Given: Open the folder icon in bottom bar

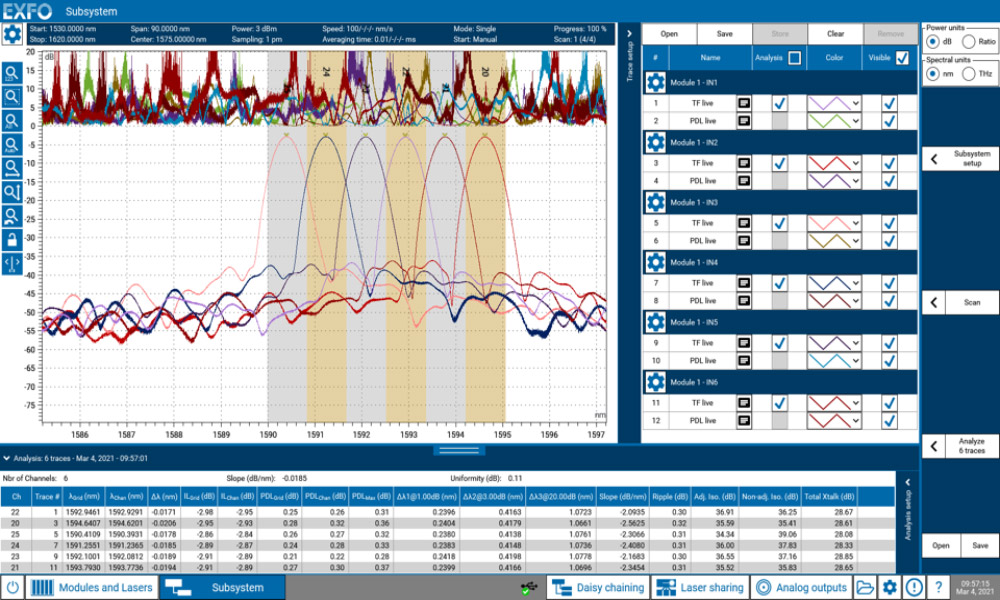Looking at the screenshot, I should click(864, 587).
